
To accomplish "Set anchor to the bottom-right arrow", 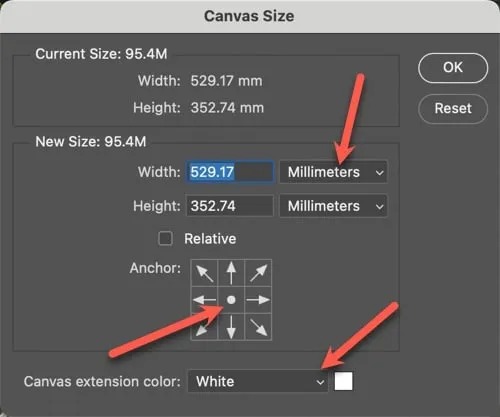I will (x=258, y=327).
